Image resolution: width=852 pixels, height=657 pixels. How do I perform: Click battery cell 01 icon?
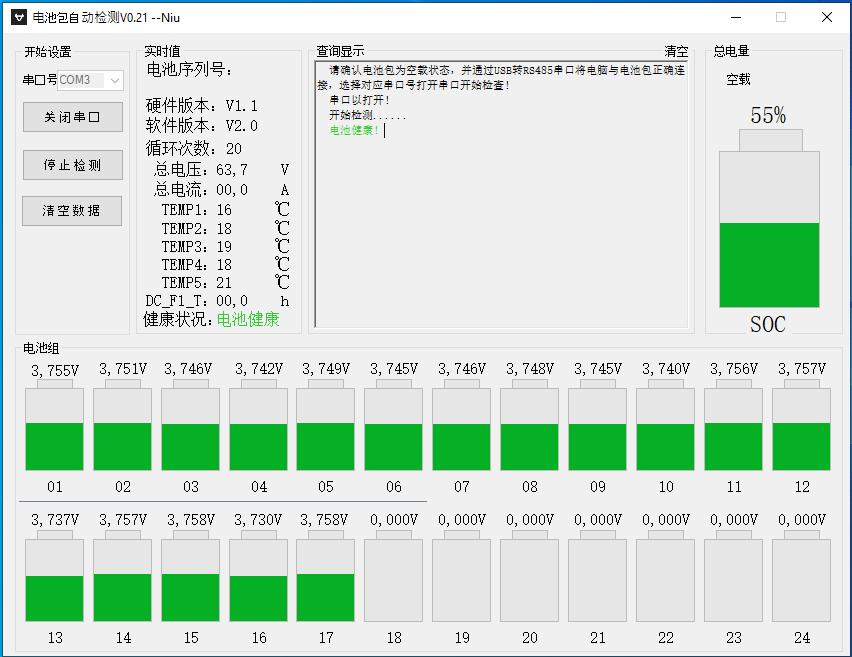click(x=54, y=429)
